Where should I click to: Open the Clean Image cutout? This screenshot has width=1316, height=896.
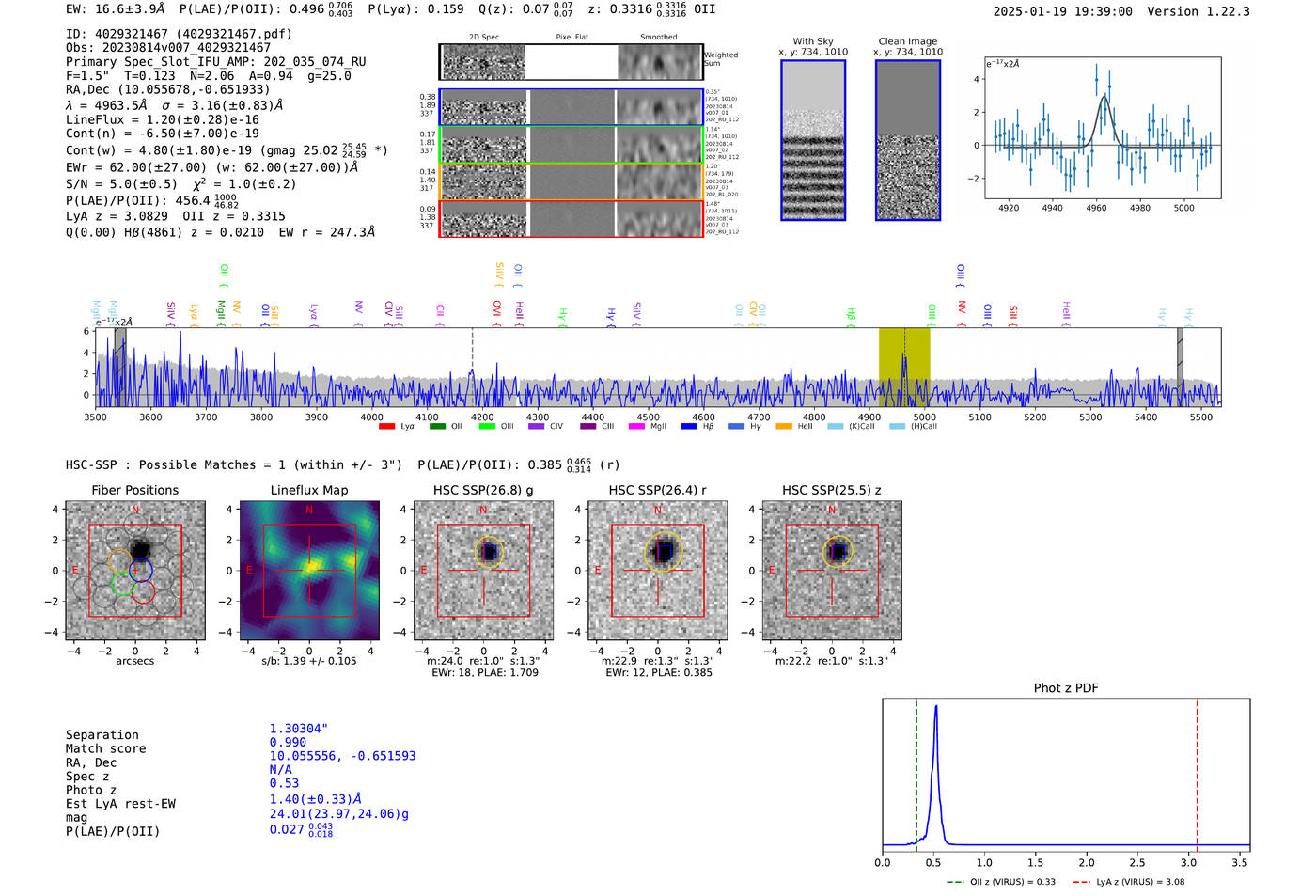(908, 140)
